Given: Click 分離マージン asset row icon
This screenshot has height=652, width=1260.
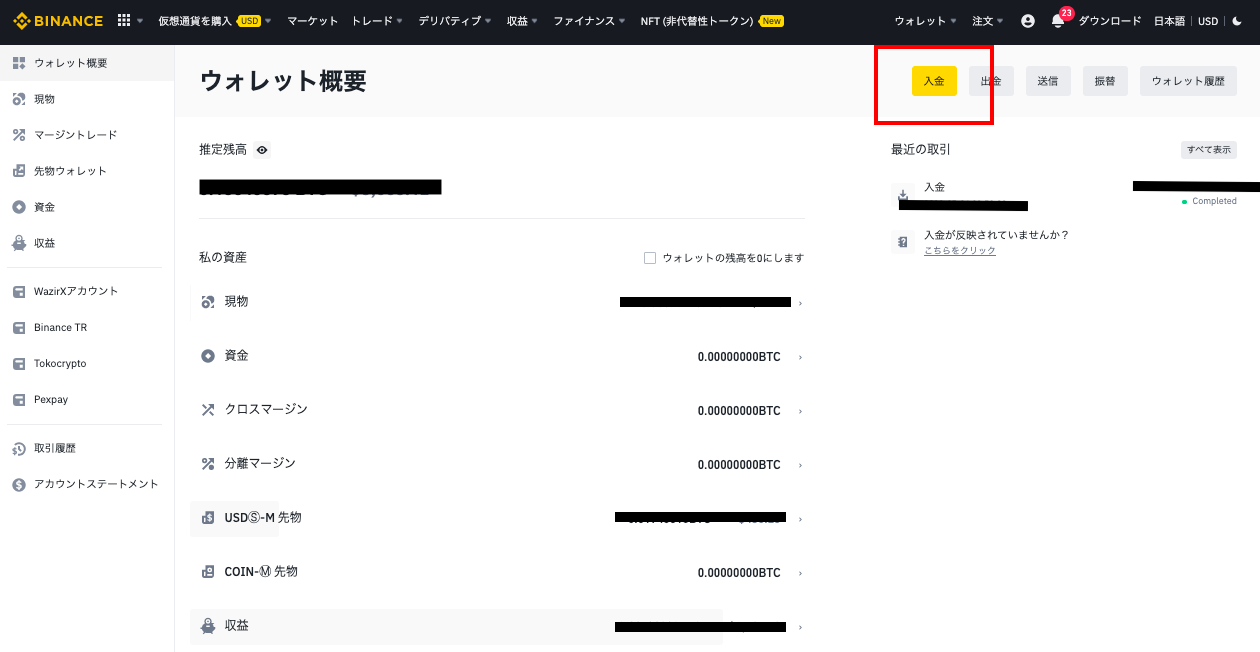Looking at the screenshot, I should (208, 464).
